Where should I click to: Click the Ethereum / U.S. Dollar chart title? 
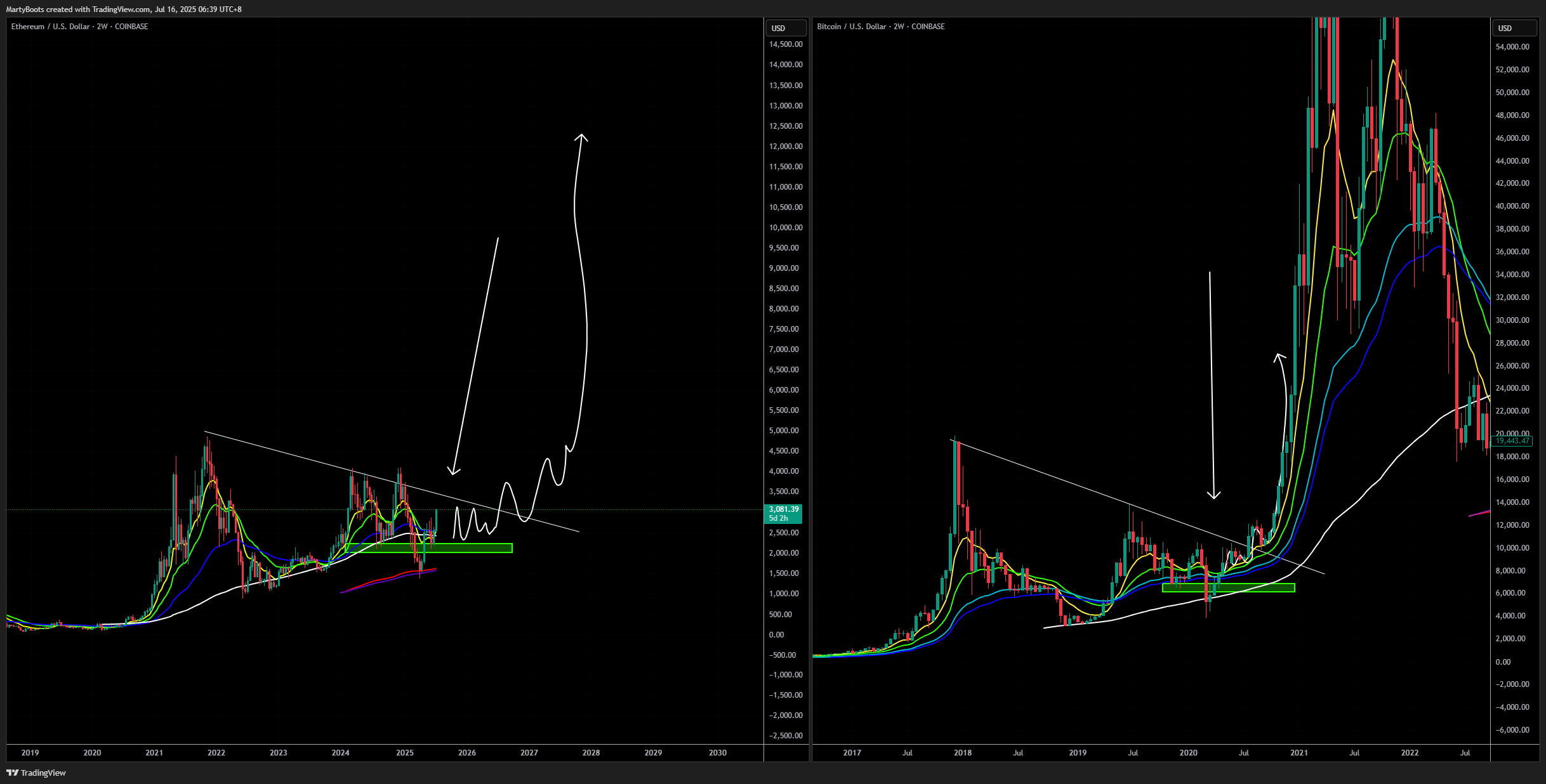click(79, 27)
